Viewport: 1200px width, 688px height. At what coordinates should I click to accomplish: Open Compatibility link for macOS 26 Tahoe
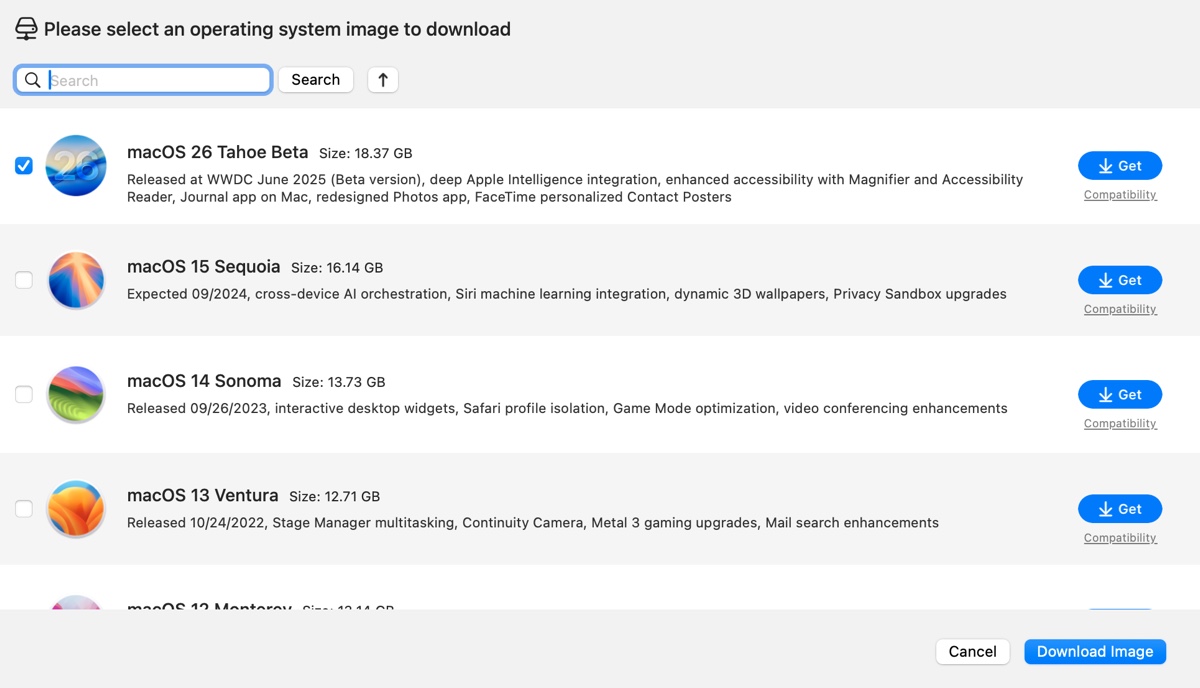(x=1120, y=195)
